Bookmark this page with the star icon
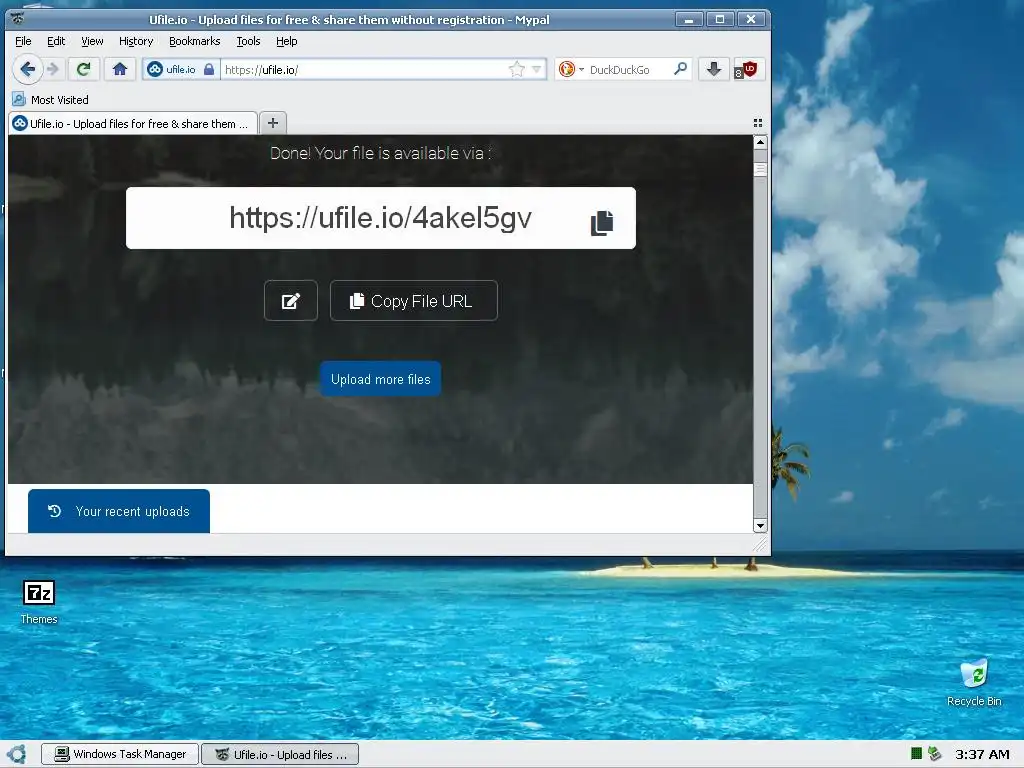 517,69
